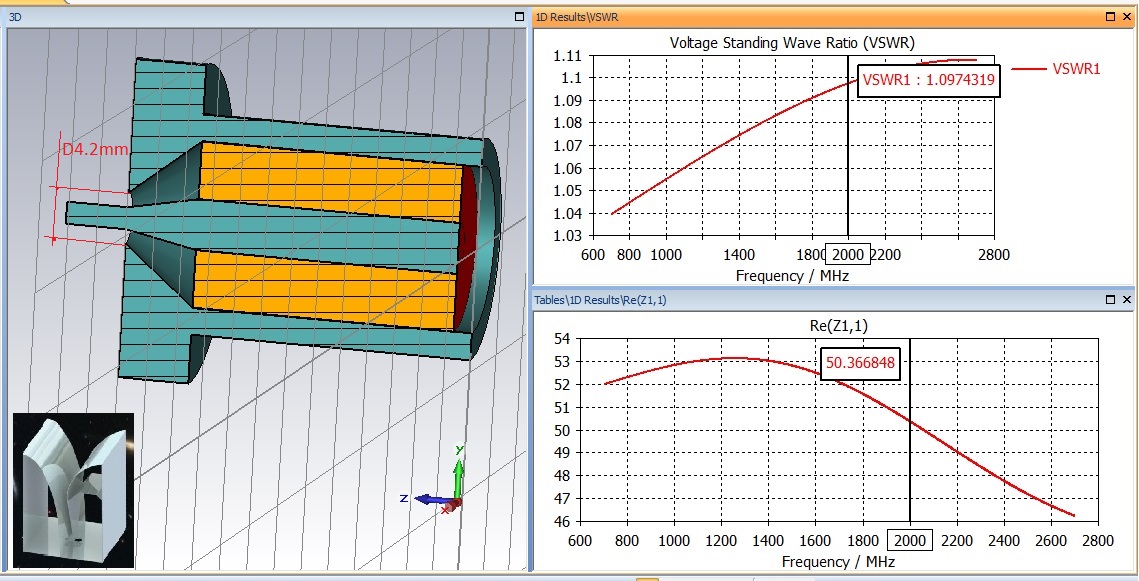
Task: Close the 1D Results VSWR window
Action: 1127,16
